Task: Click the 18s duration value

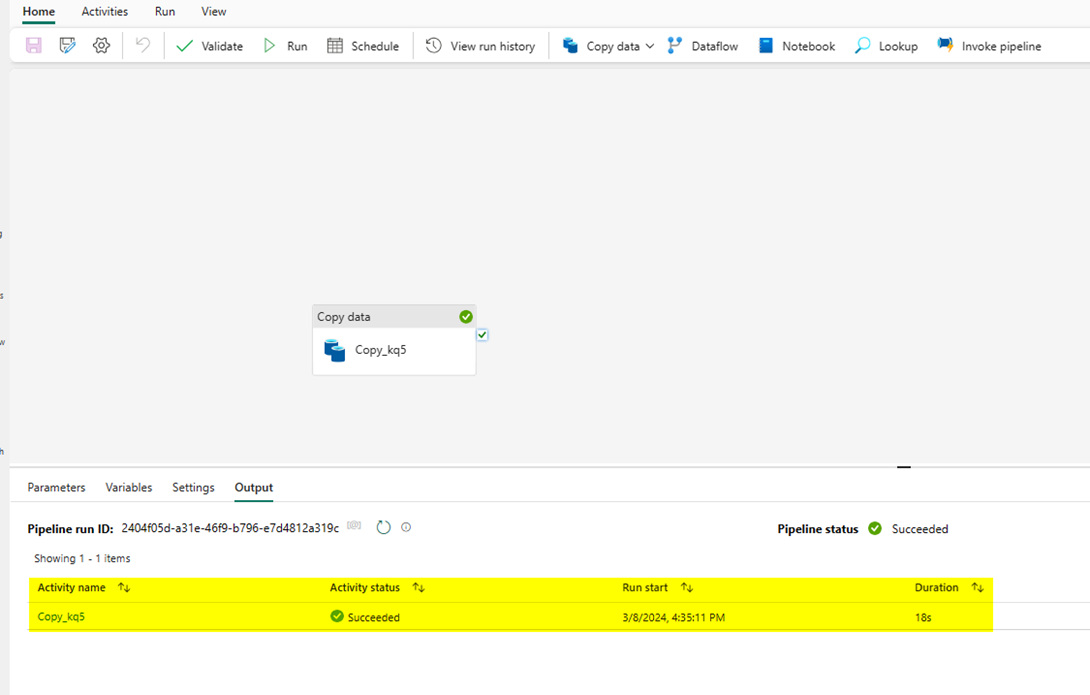Action: (923, 617)
